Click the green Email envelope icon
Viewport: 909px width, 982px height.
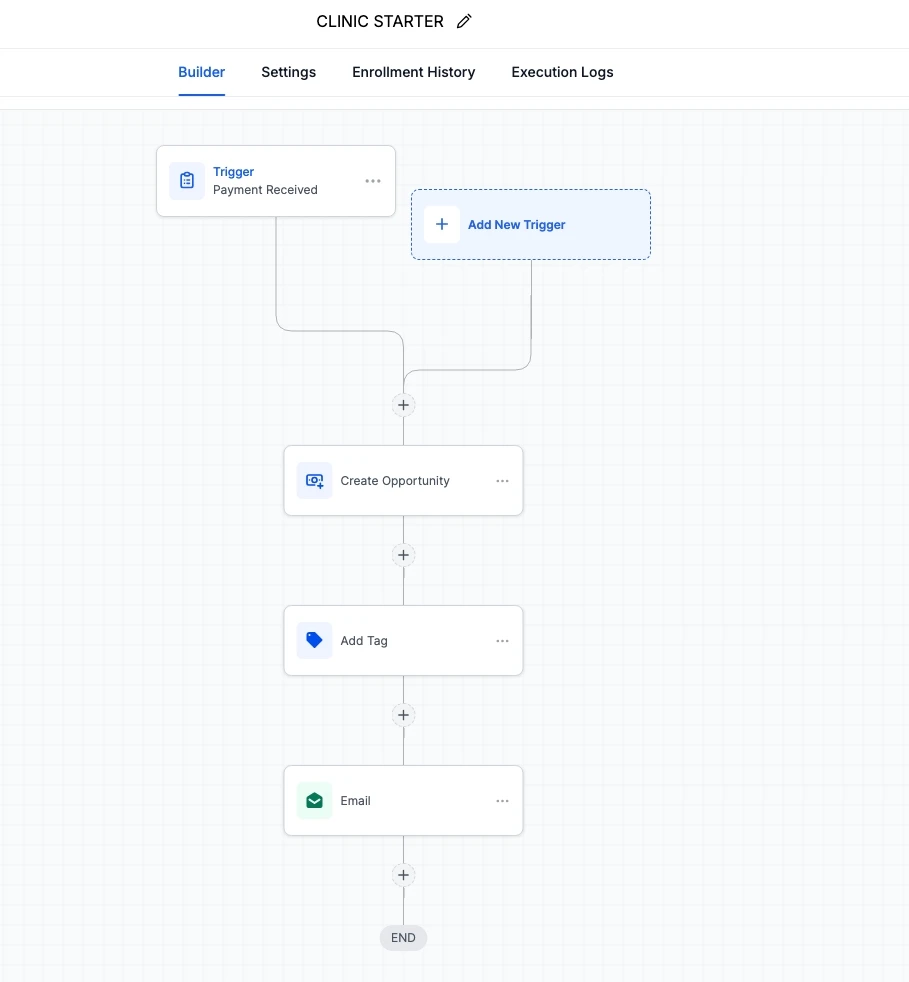click(x=314, y=800)
